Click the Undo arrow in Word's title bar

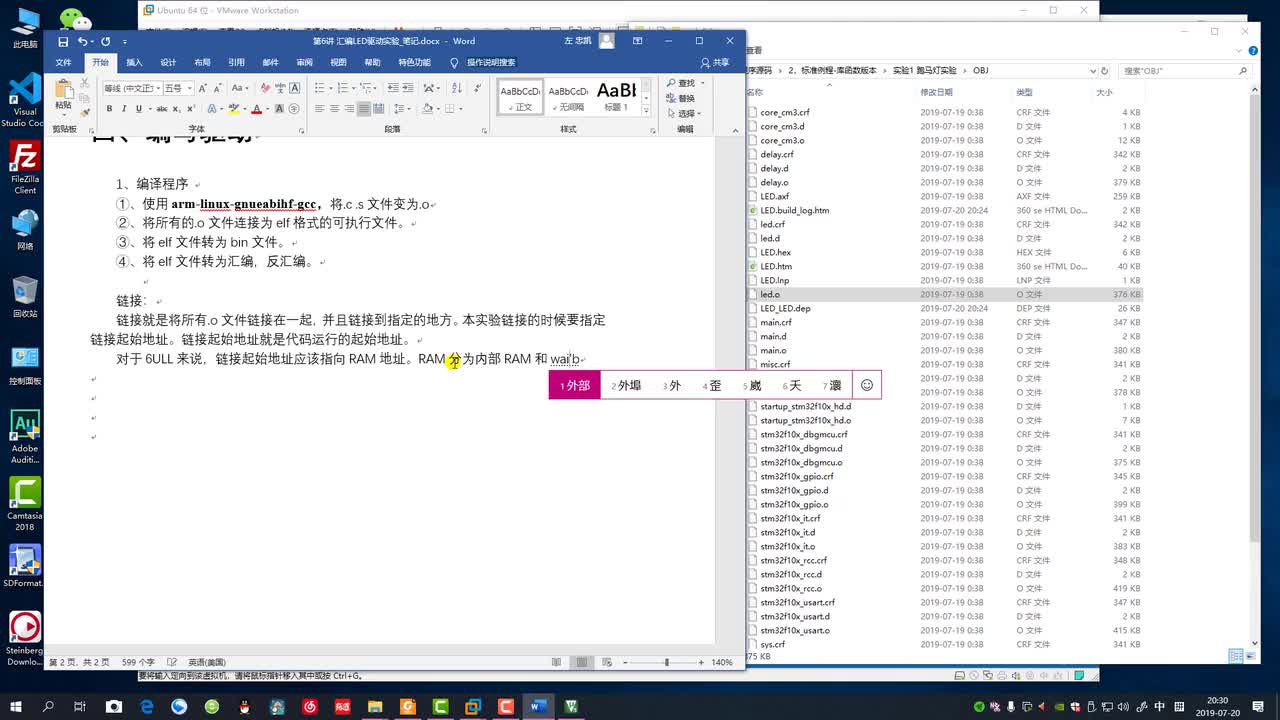tap(82, 41)
